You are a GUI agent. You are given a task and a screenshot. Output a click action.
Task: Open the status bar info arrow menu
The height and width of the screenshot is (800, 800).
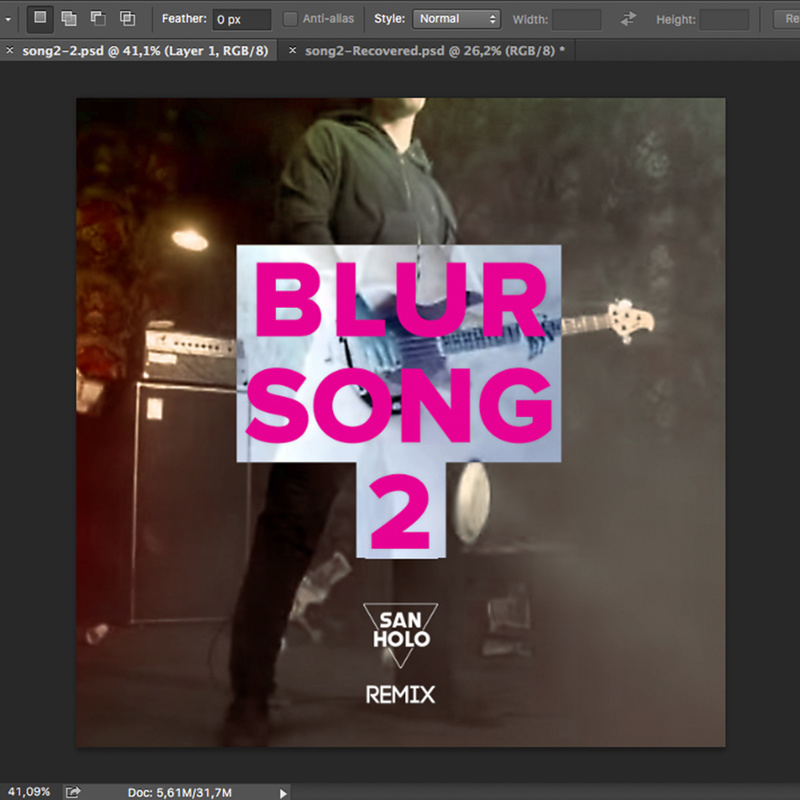pos(283,793)
